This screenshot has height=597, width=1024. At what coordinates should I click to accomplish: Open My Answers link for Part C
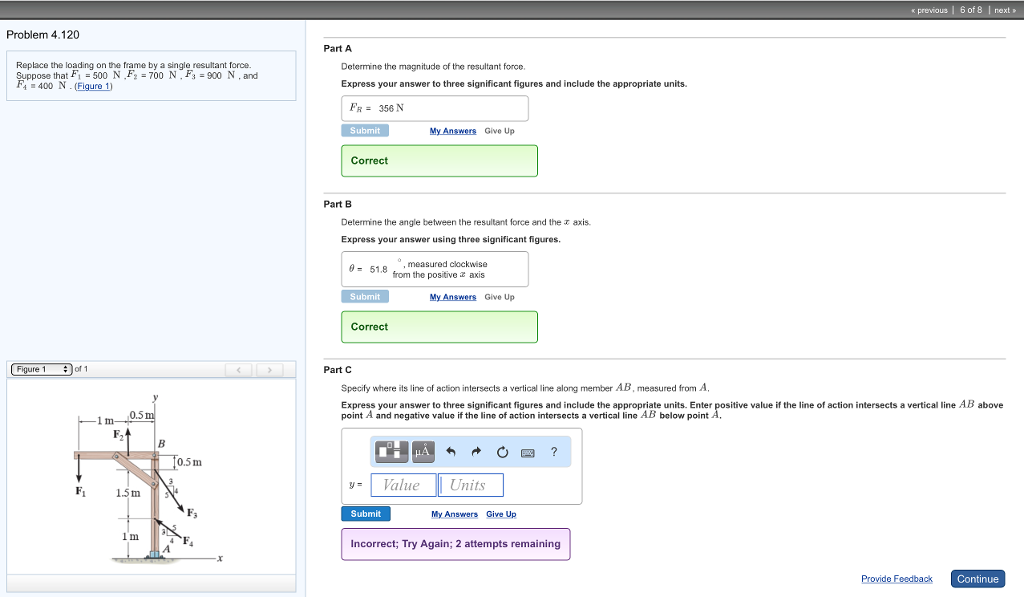(x=453, y=514)
